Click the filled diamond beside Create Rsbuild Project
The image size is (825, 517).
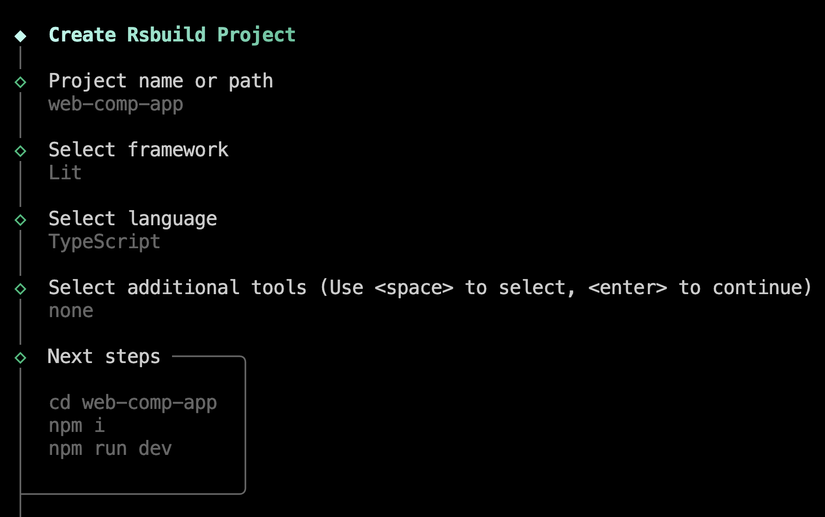click(20, 35)
